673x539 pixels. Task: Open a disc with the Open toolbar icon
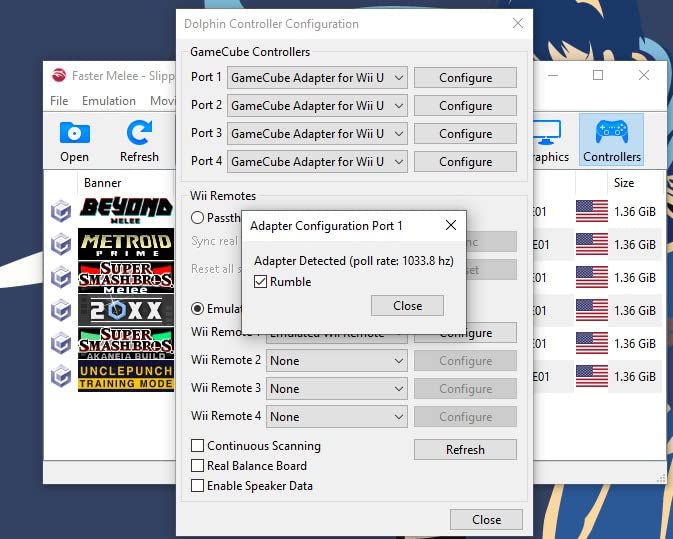tap(75, 142)
